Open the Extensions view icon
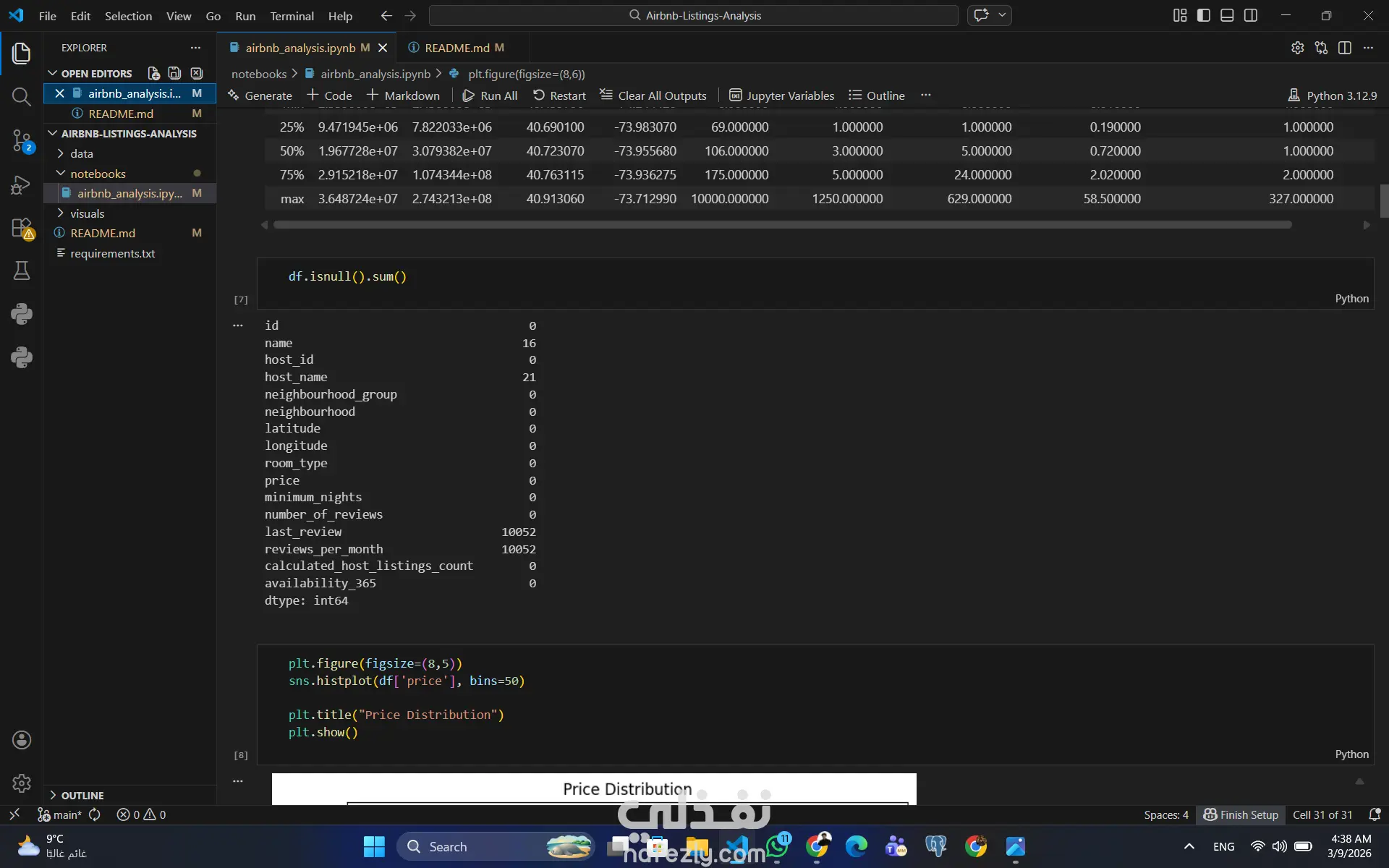The height and width of the screenshot is (868, 1389). (21, 228)
